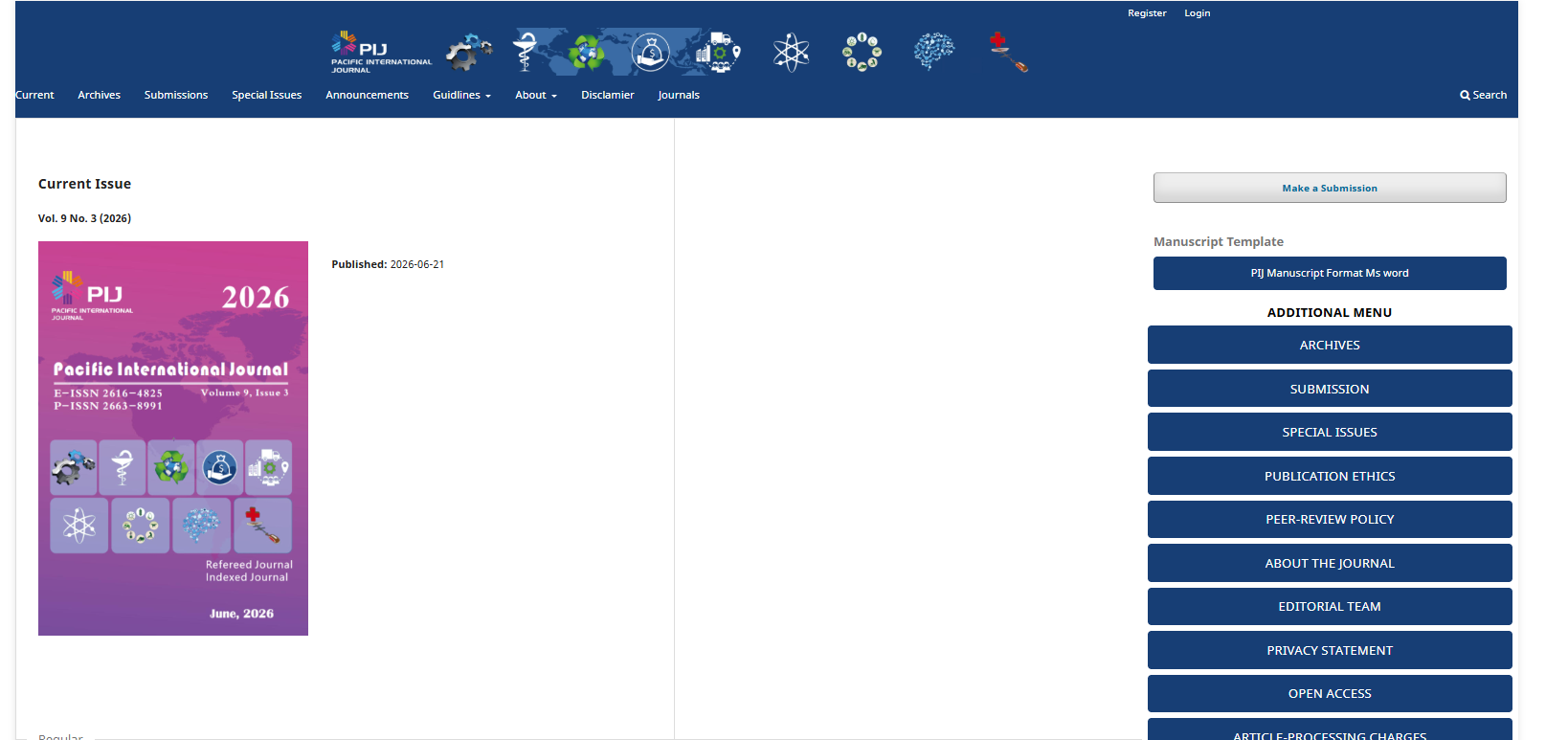Click the green recycling globe icon
This screenshot has height=740, width=1568.
pyautogui.click(x=587, y=53)
